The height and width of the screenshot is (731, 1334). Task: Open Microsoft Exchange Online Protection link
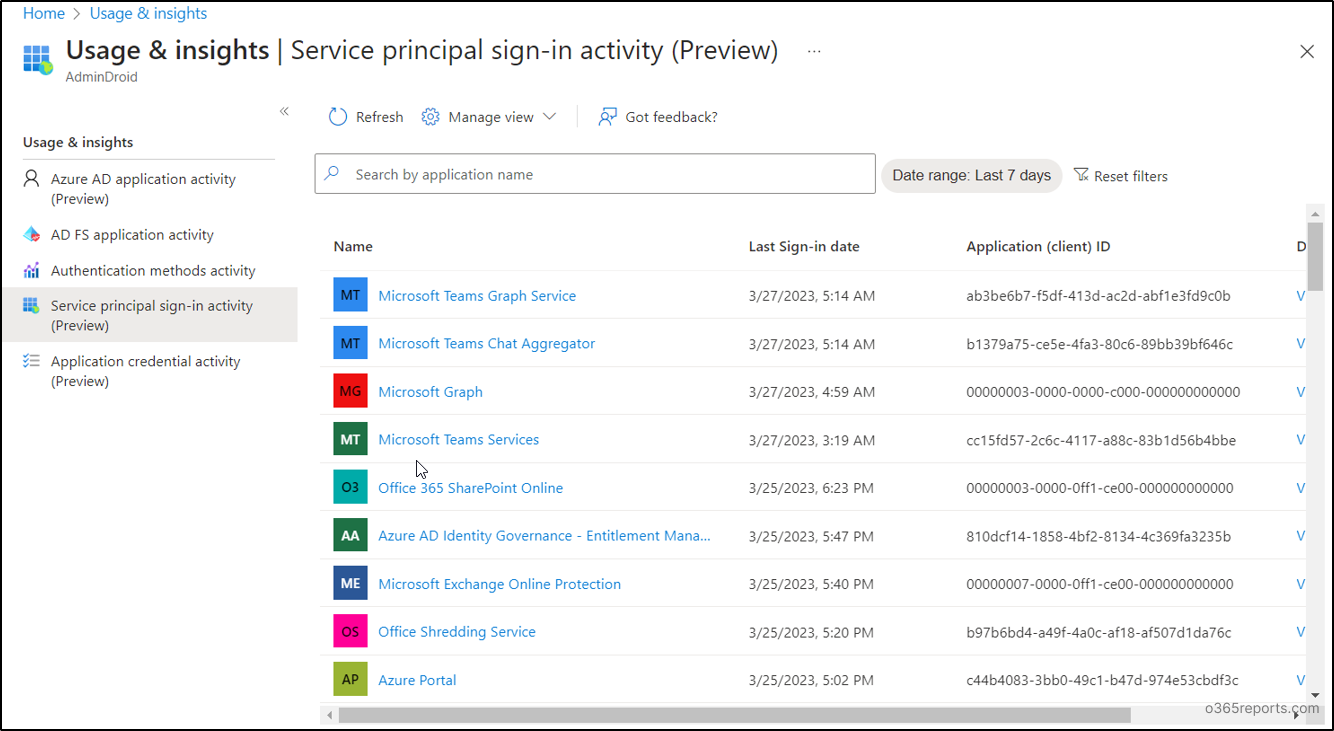click(499, 584)
